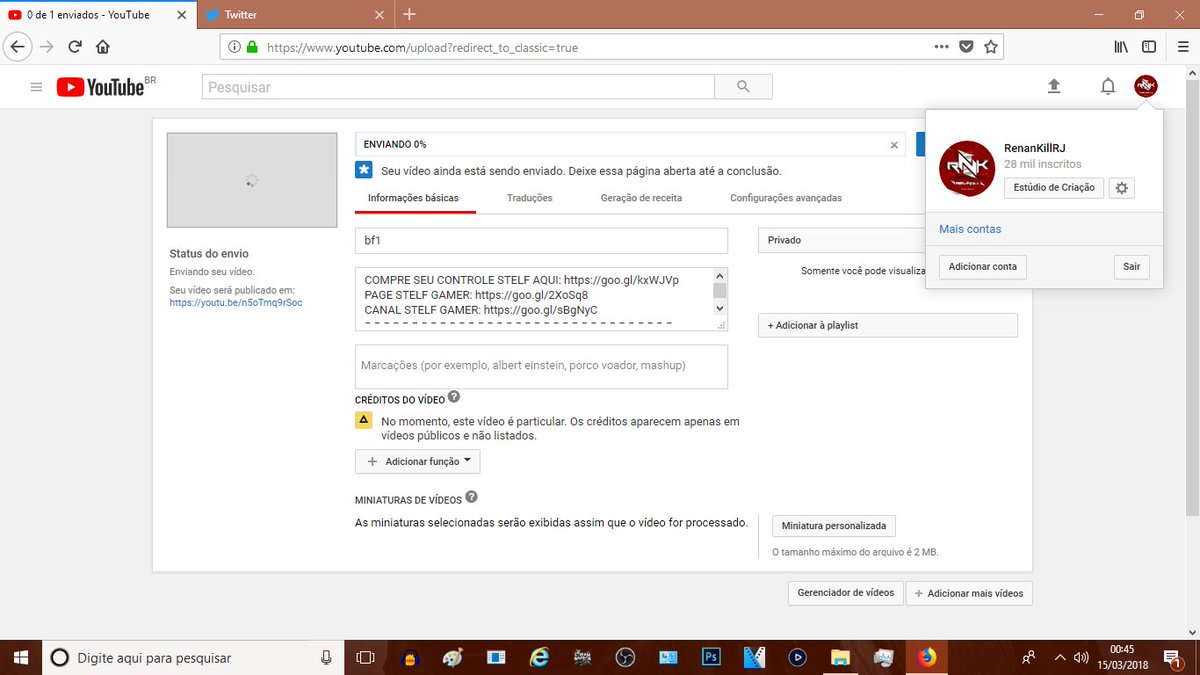
Task: Click the YouTube Pesquisar search field
Action: coord(458,87)
